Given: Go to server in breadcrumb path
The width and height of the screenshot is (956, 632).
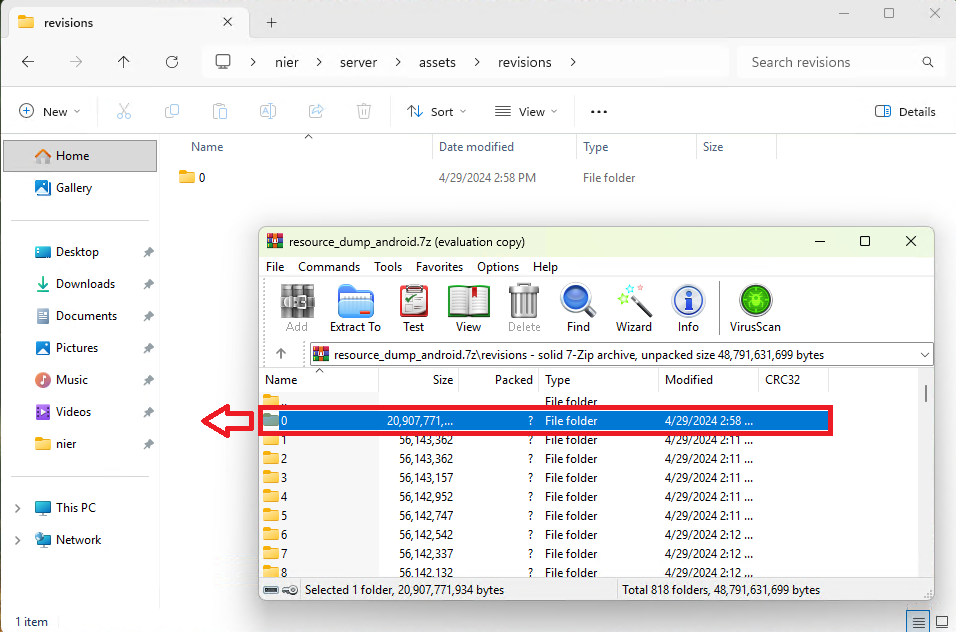Looking at the screenshot, I should (358, 62).
